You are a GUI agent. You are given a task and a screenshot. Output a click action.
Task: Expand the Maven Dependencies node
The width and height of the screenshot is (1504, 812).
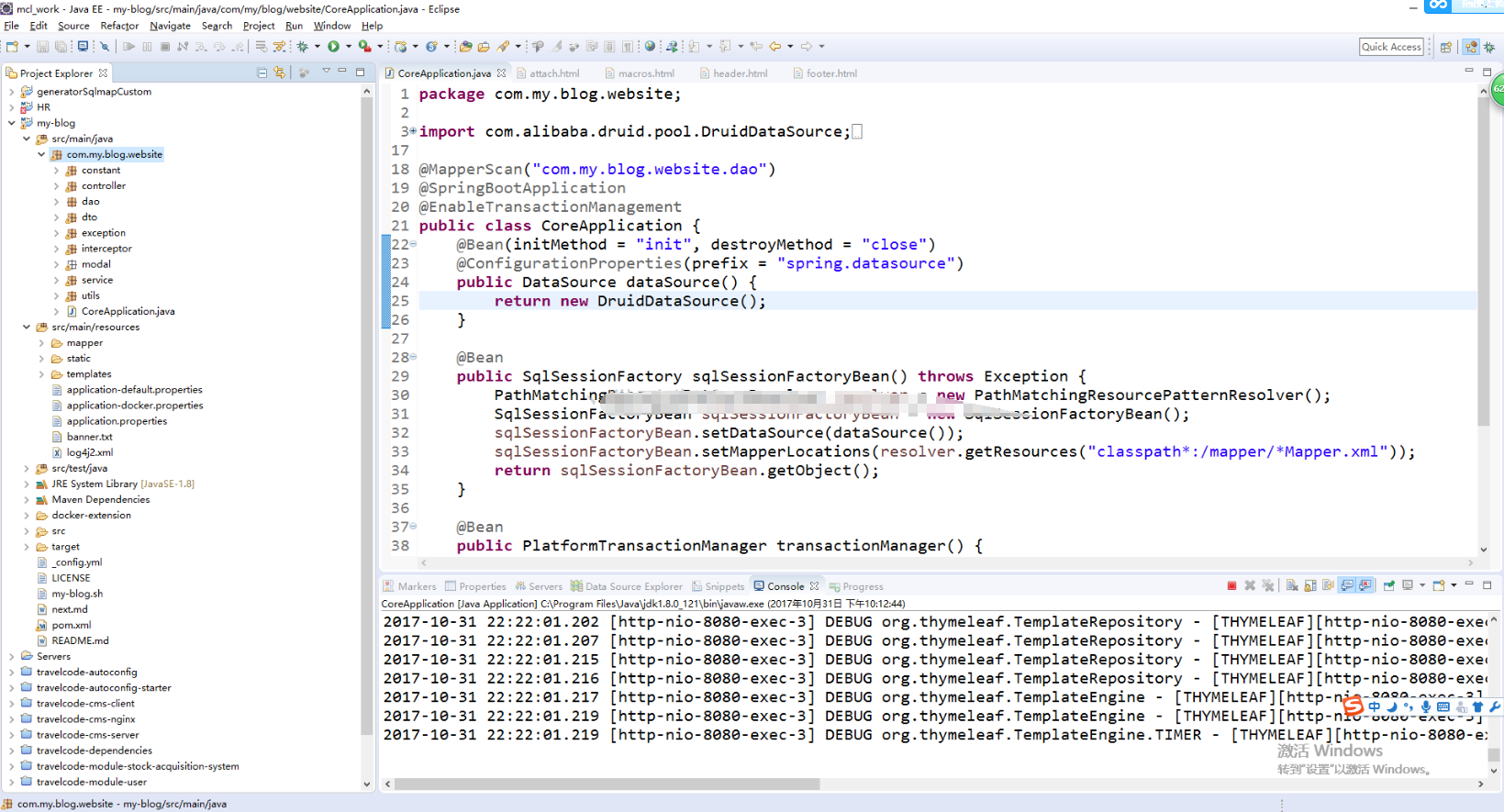point(26,500)
